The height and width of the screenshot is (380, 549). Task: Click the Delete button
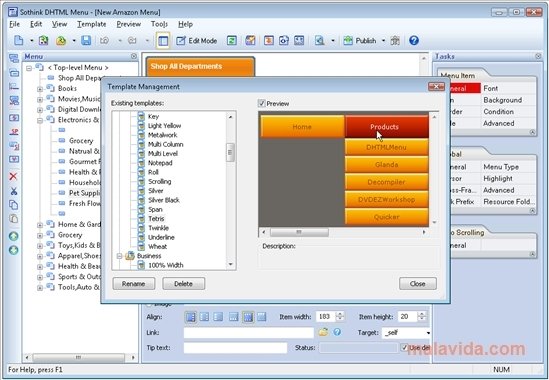click(183, 284)
